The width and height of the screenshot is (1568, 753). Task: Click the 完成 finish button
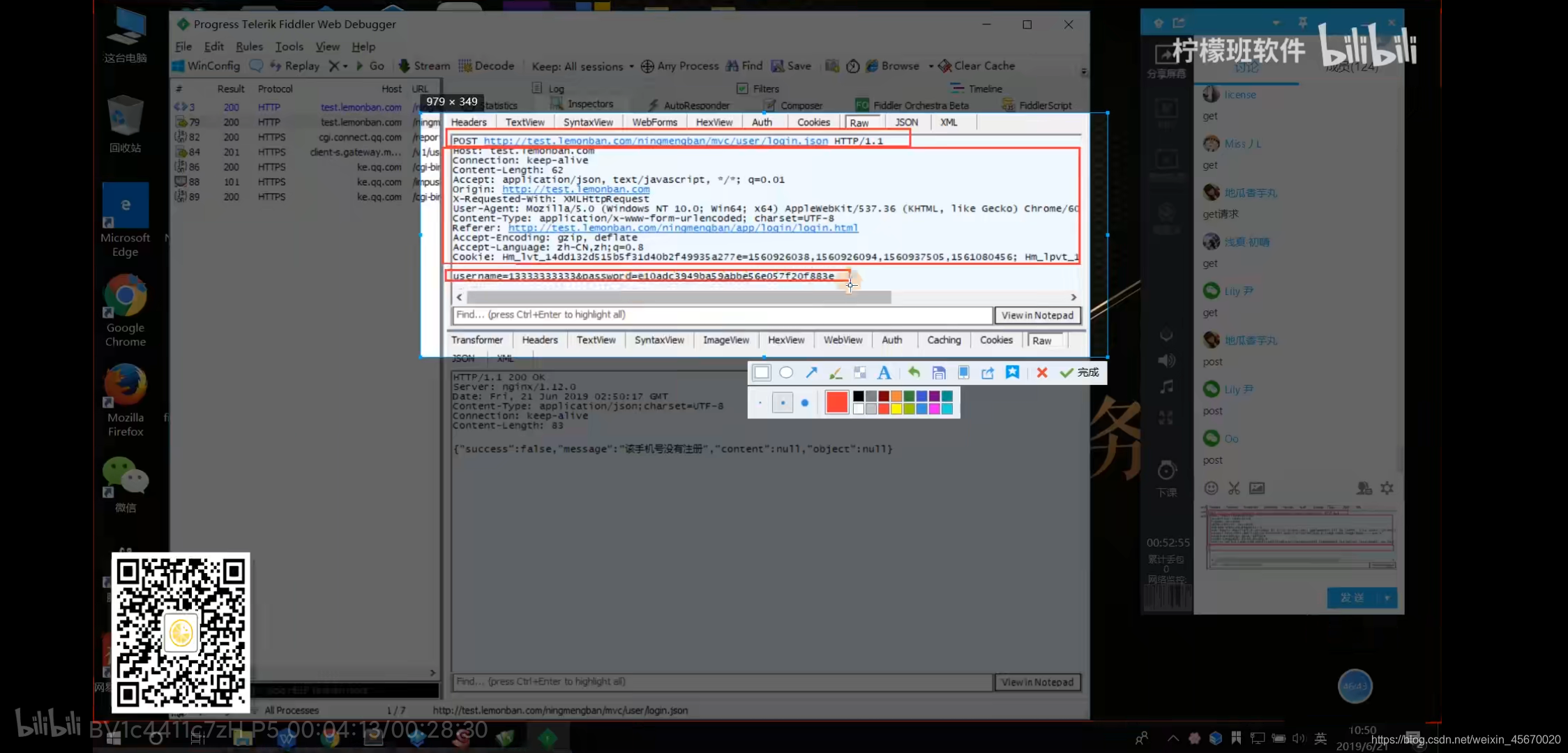[1080, 373]
